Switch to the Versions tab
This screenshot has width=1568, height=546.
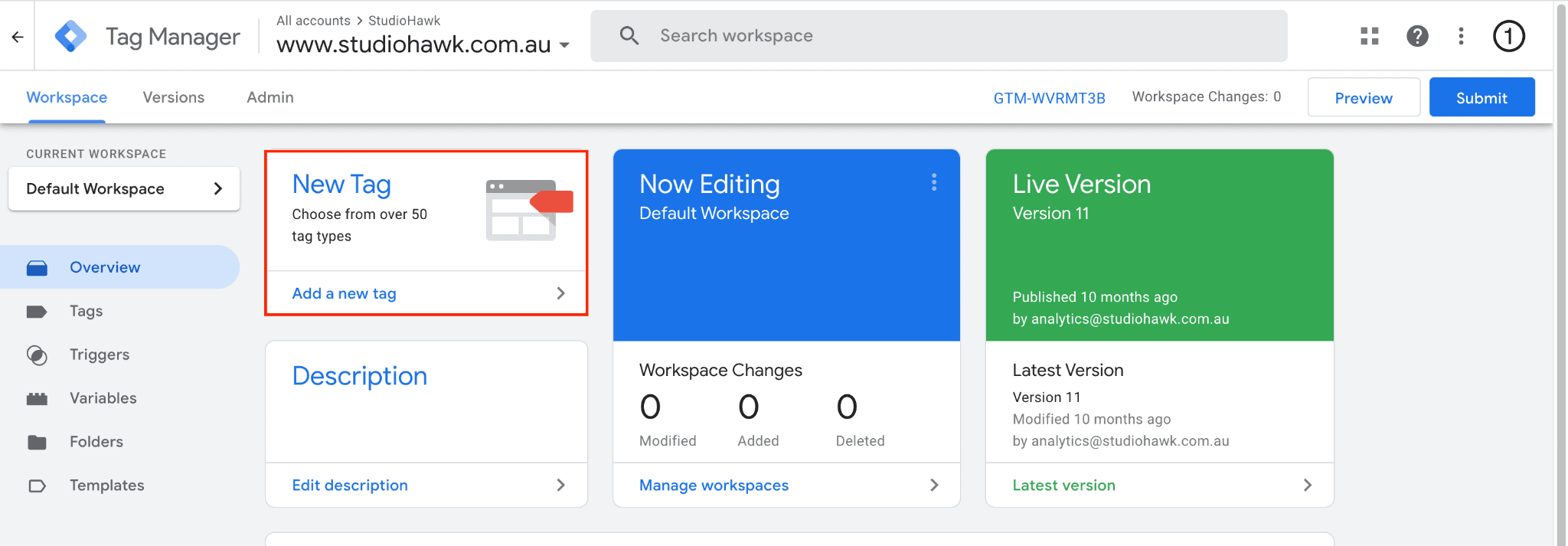pos(174,97)
